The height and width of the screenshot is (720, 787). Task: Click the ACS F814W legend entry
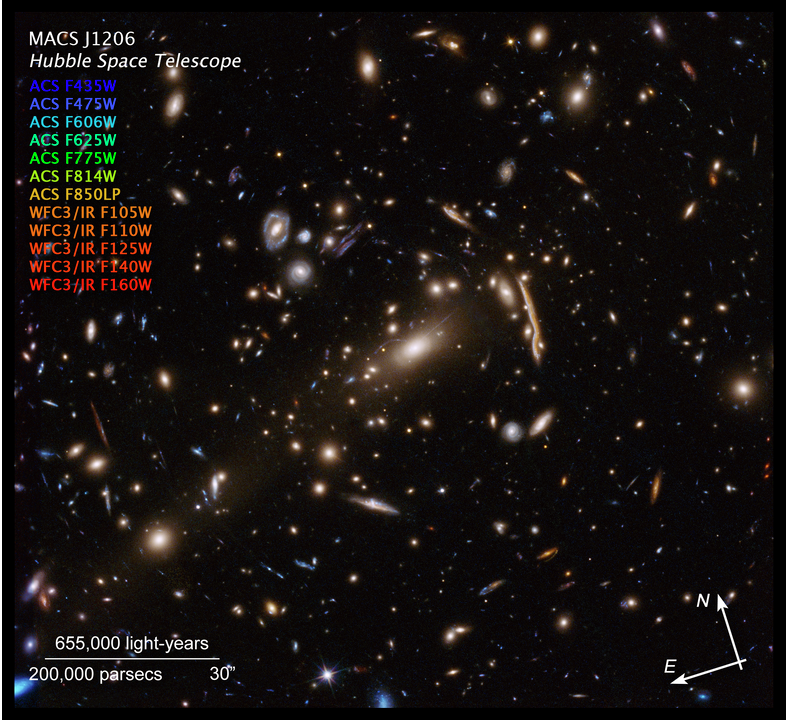click(74, 175)
